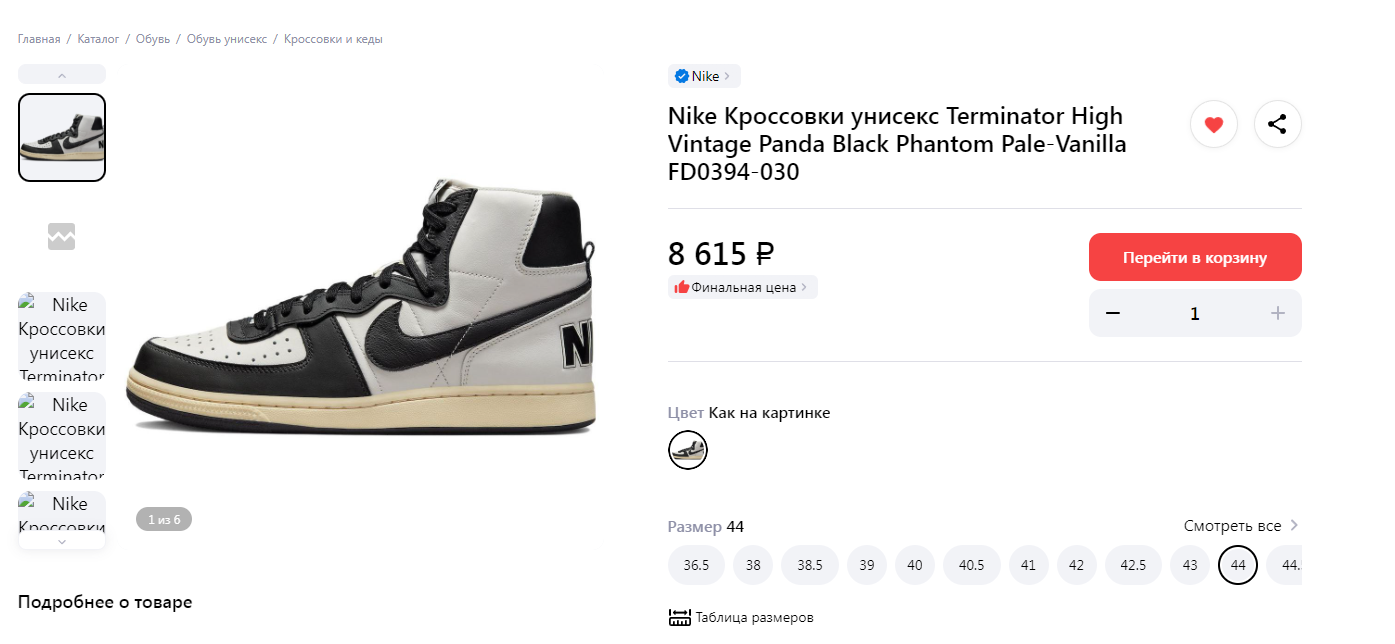Image resolution: width=1395 pixels, height=644 pixels.
Task: Open the size chart ruler icon
Action: coord(680,618)
